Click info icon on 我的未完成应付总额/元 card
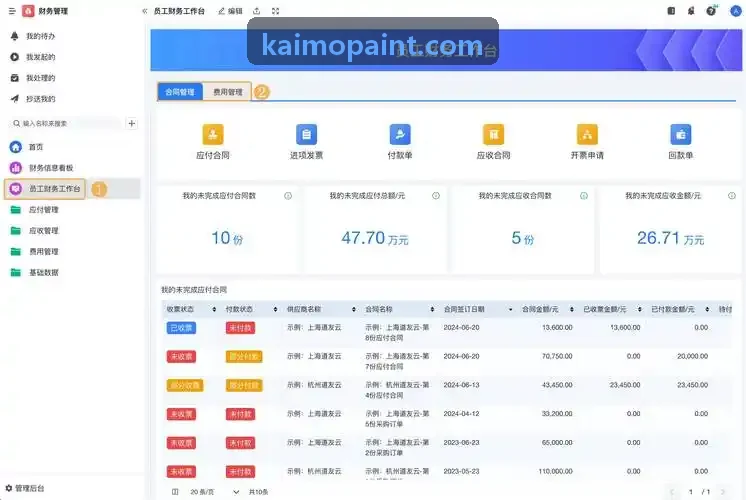Viewport: 746px width, 500px height. coord(436,196)
